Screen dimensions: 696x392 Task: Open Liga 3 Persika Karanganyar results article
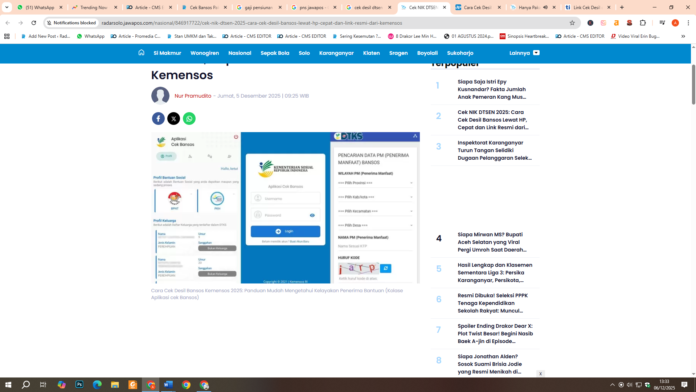[x=495, y=273]
